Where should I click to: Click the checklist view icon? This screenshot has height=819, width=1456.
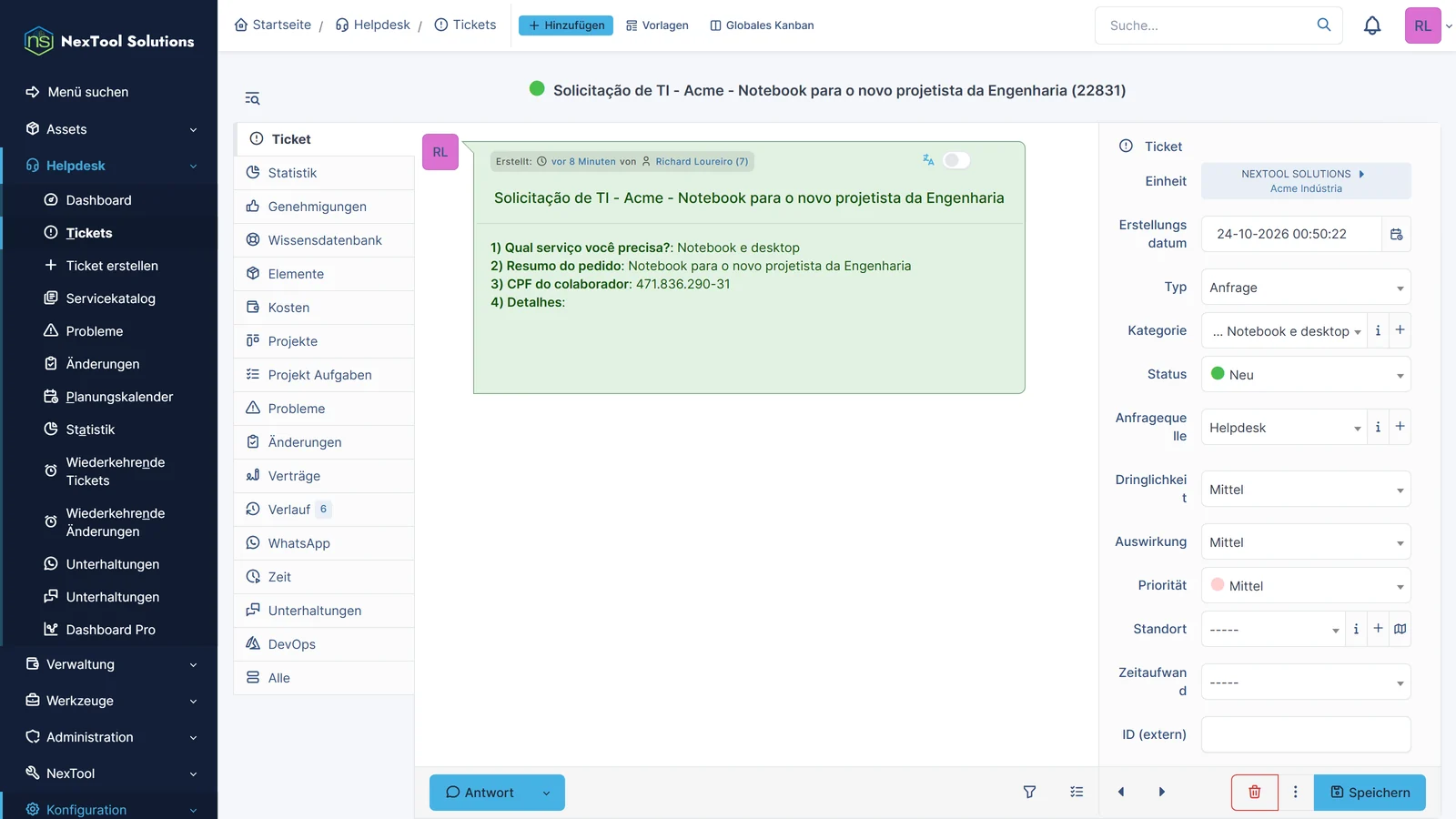tap(1077, 792)
